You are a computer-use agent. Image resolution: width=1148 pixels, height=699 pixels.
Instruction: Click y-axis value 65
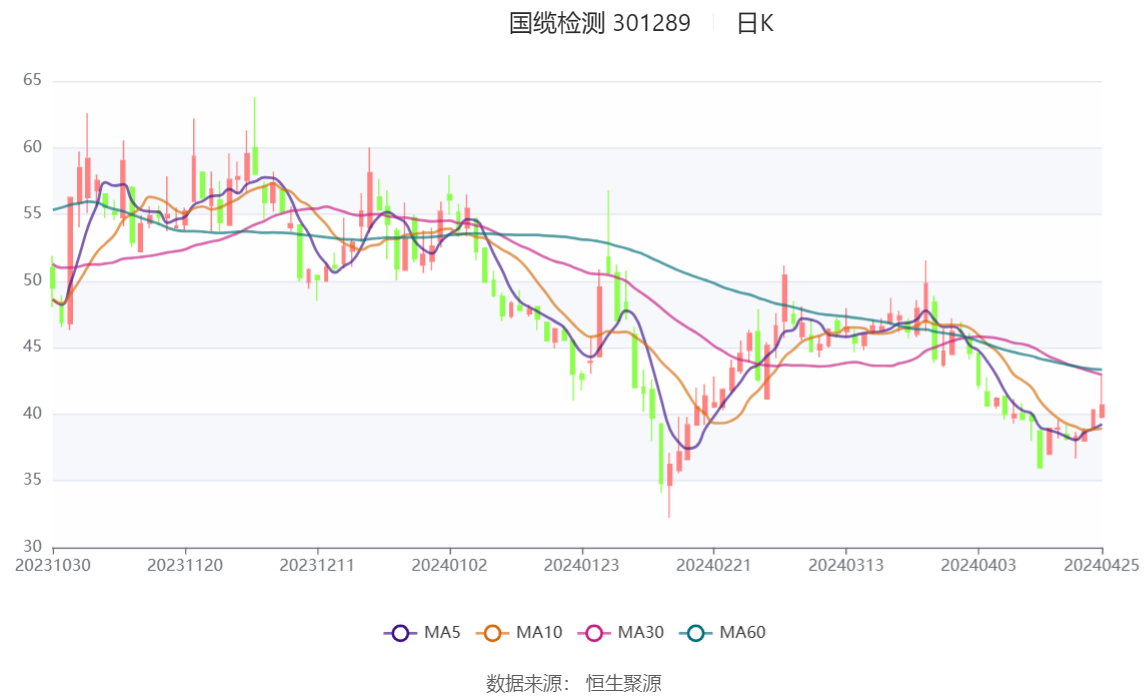click(32, 80)
